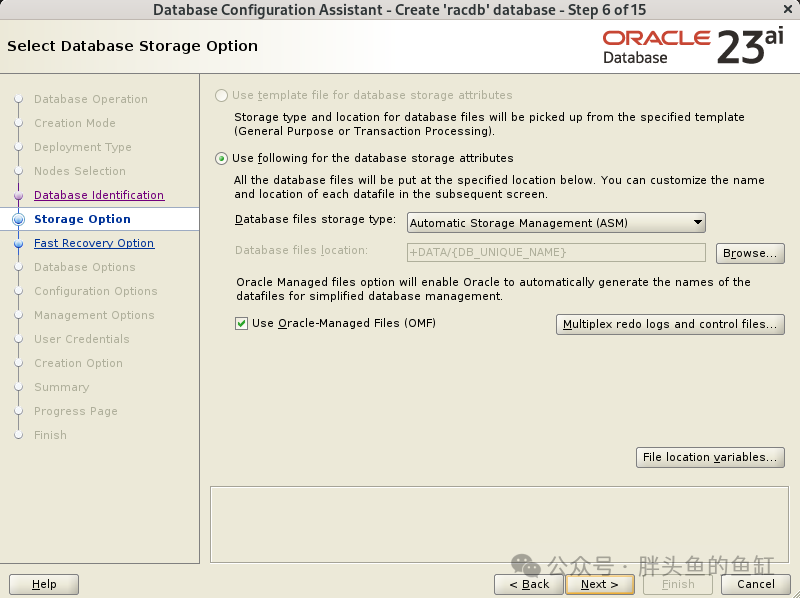800x598 pixels.
Task: Close the Database Configuration Assistant window
Action: [788, 9]
